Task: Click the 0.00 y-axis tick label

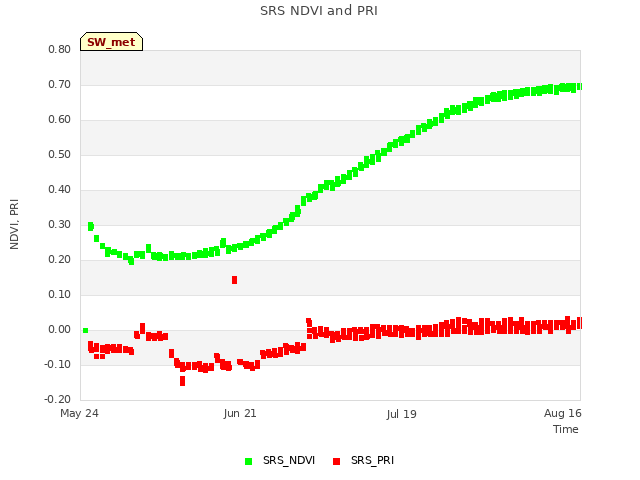Action: pos(60,329)
